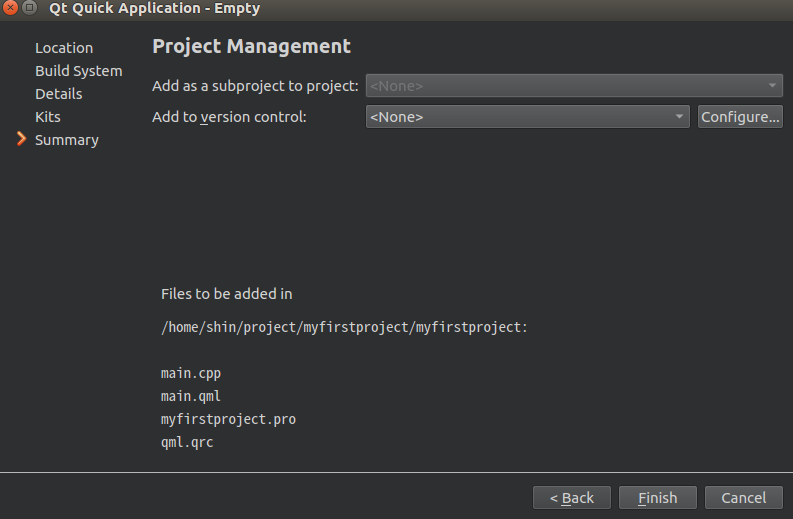Click the Finish button
Viewport: 793px width, 519px height.
[x=657, y=498]
